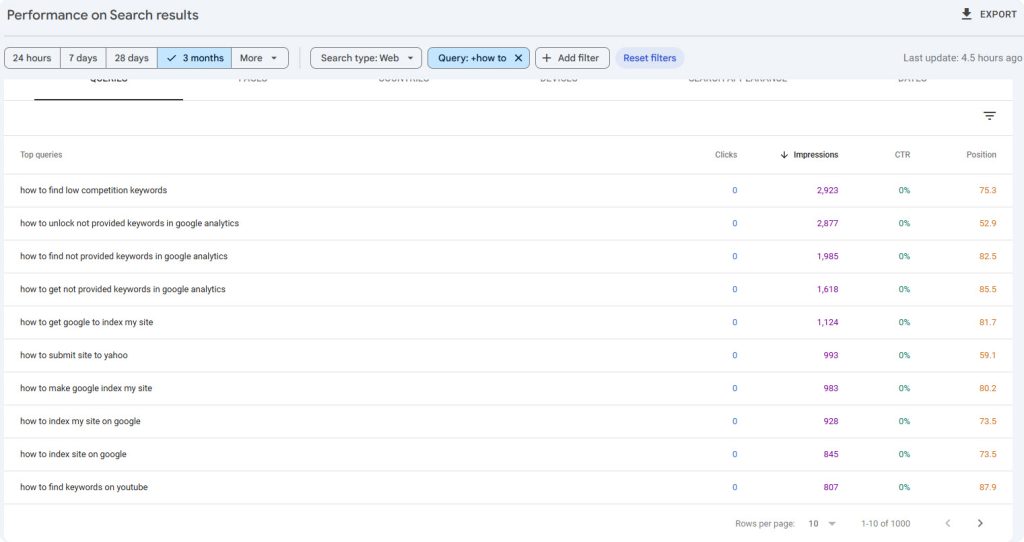Open the table filter rows icon
The width and height of the screenshot is (1024, 542).
pos(989,116)
